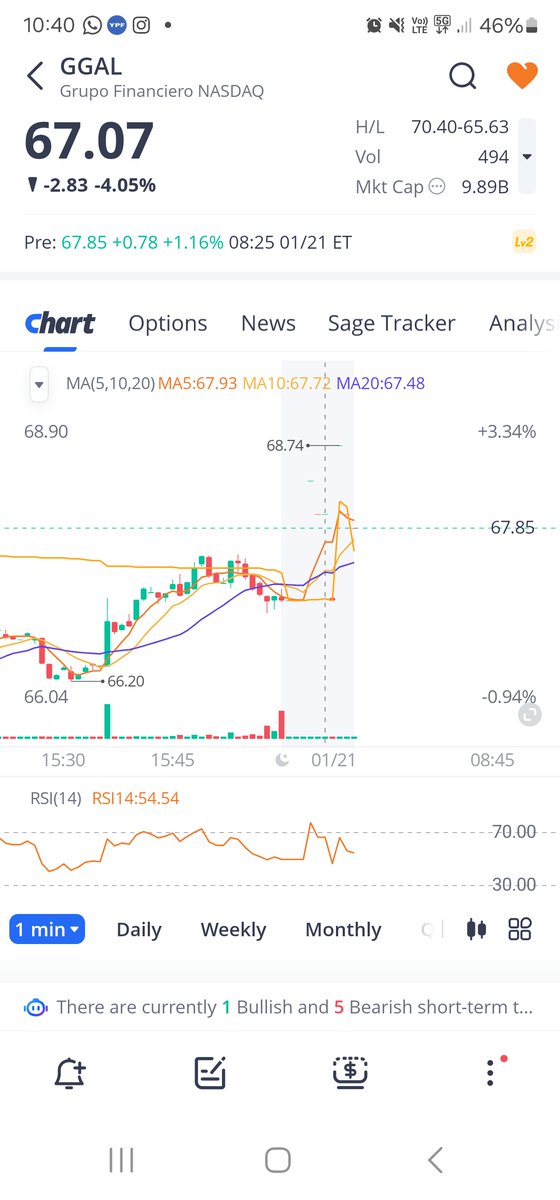Open the candlestick chart type icon
This screenshot has height=1200, width=560.
click(476, 929)
